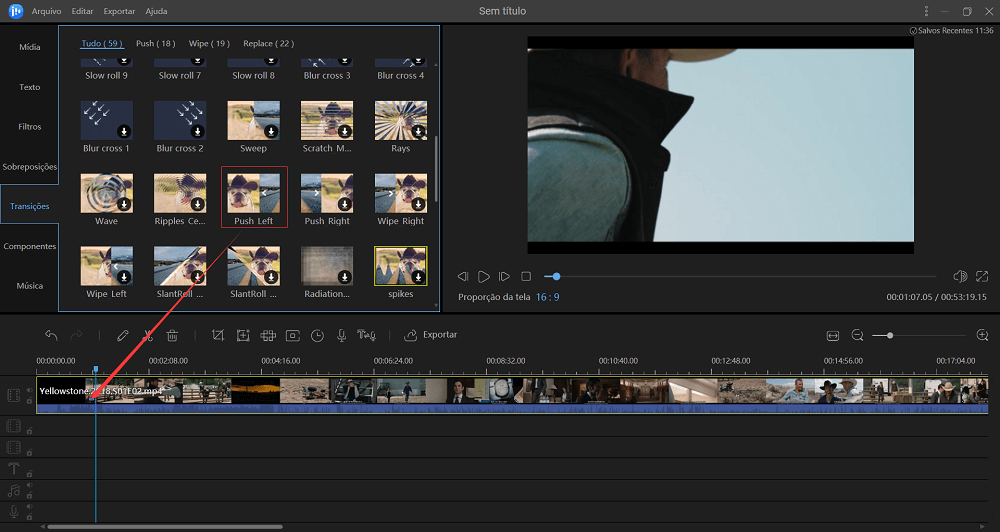Play the video preview
1000x532 pixels.
[x=484, y=276]
